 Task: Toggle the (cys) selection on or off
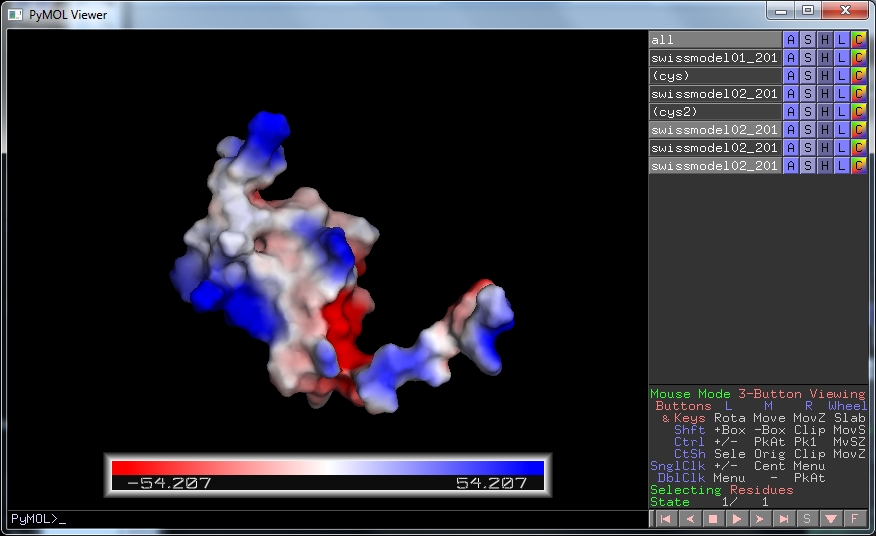pos(714,76)
